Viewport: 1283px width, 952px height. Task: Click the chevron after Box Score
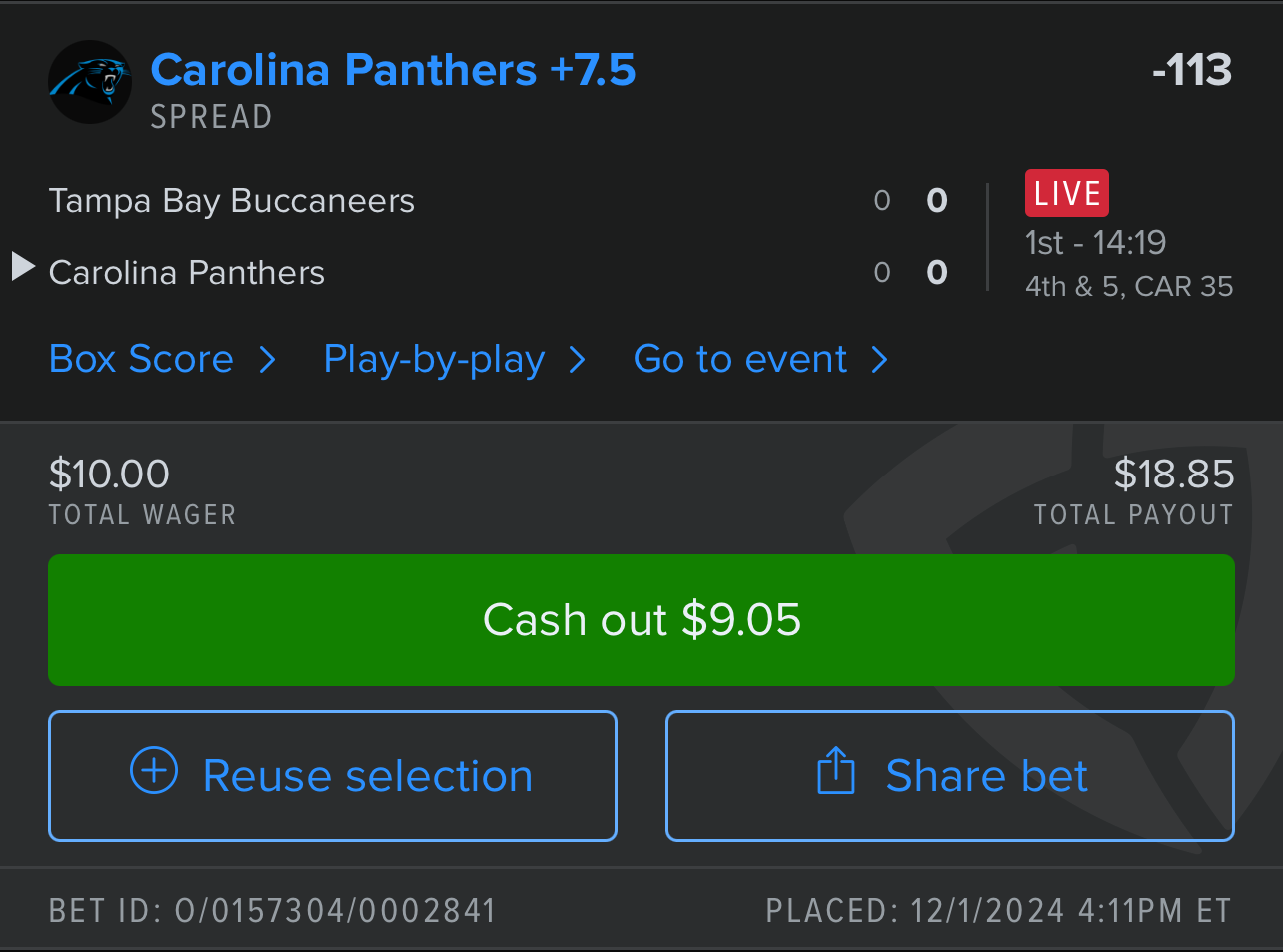267,360
